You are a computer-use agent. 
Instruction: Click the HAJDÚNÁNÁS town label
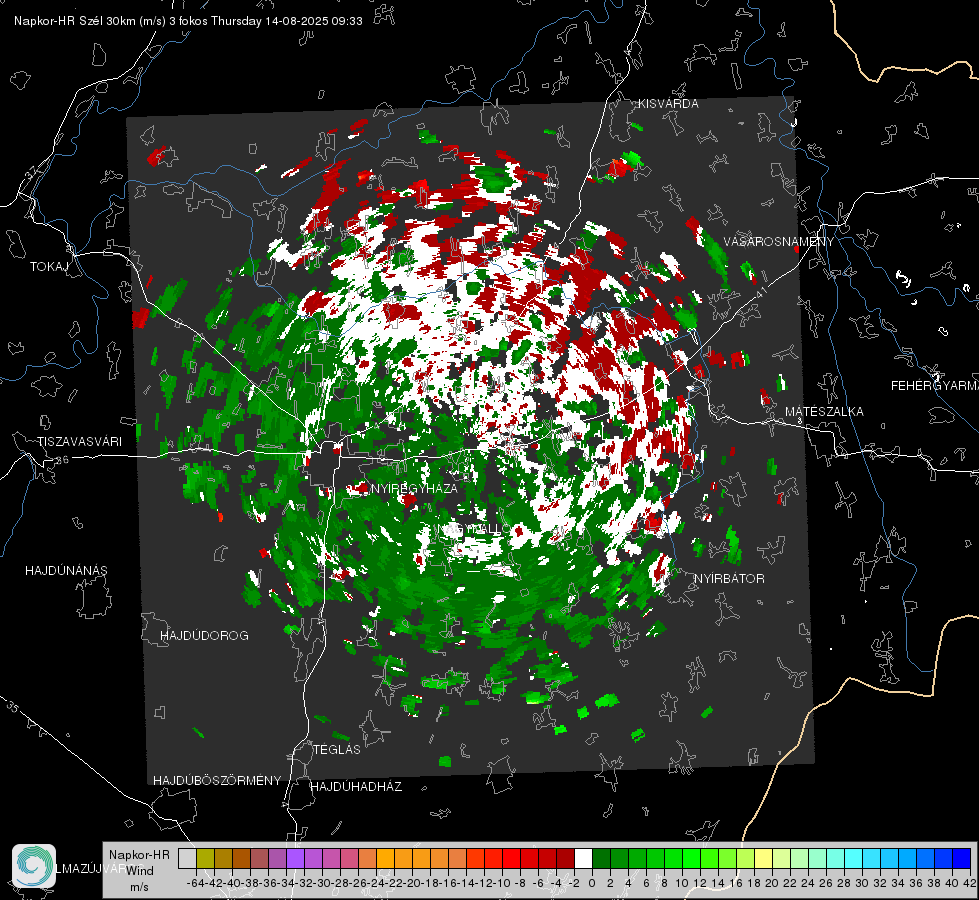click(x=66, y=571)
